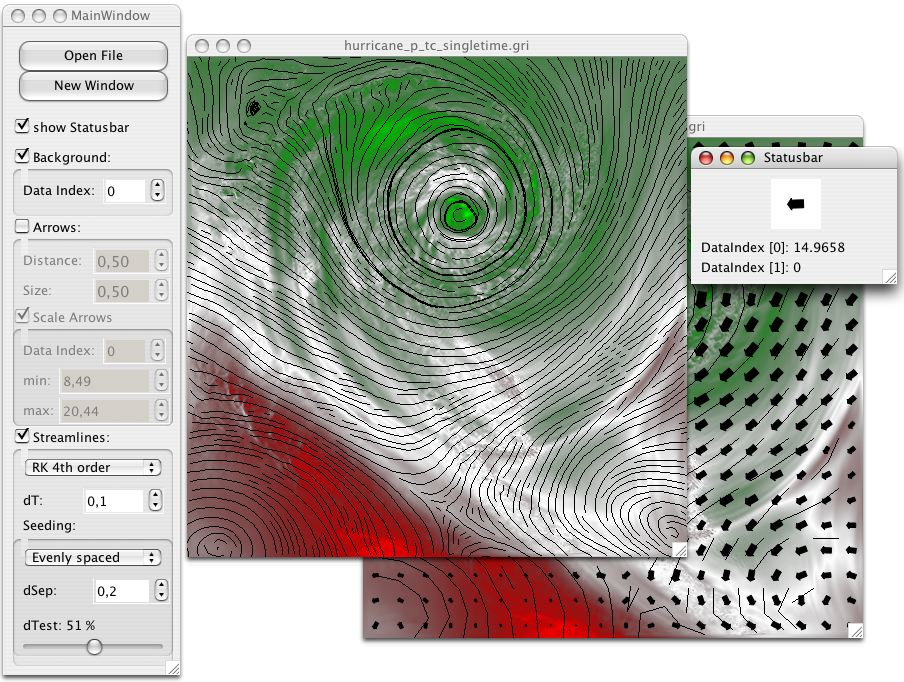904x682 pixels.
Task: Click the dT stepper arrows
Action: (155, 500)
